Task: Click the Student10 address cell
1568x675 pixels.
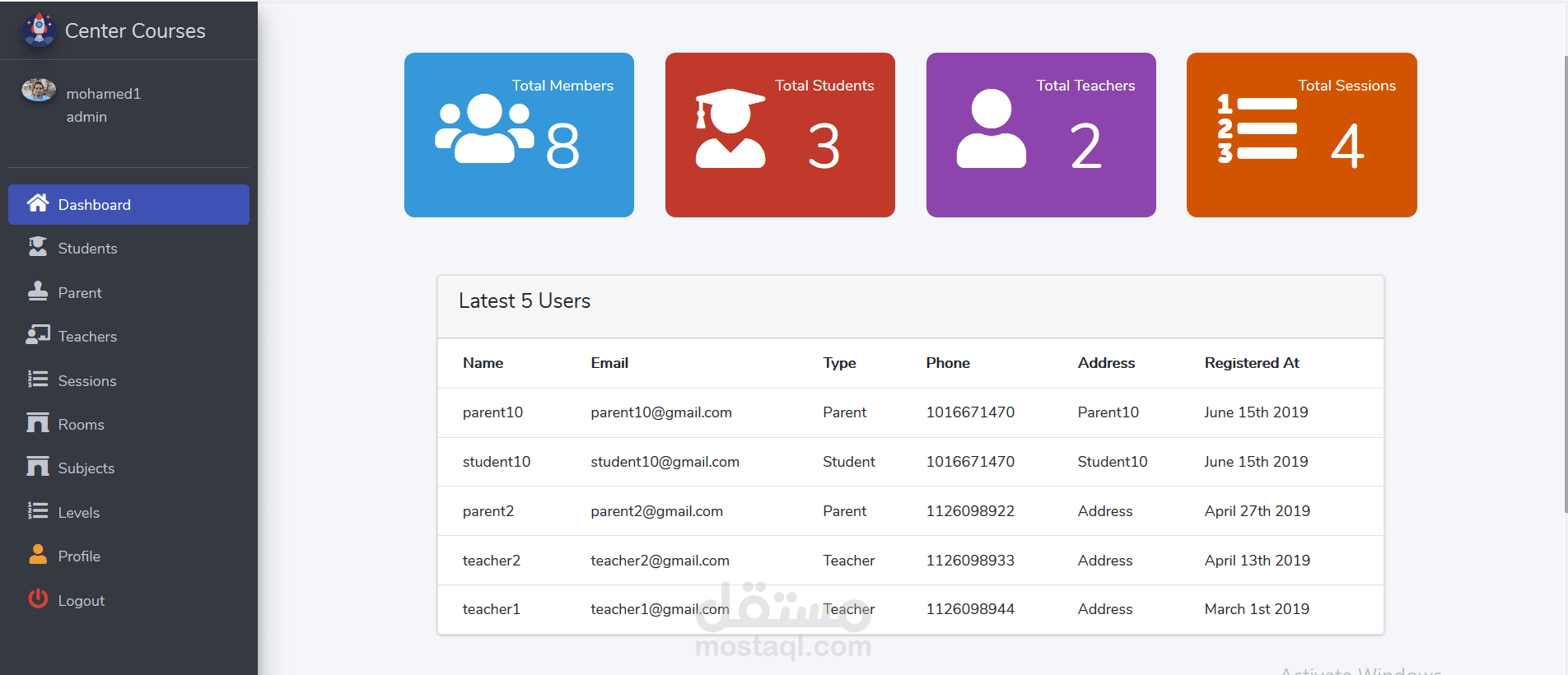Action: click(x=1113, y=462)
